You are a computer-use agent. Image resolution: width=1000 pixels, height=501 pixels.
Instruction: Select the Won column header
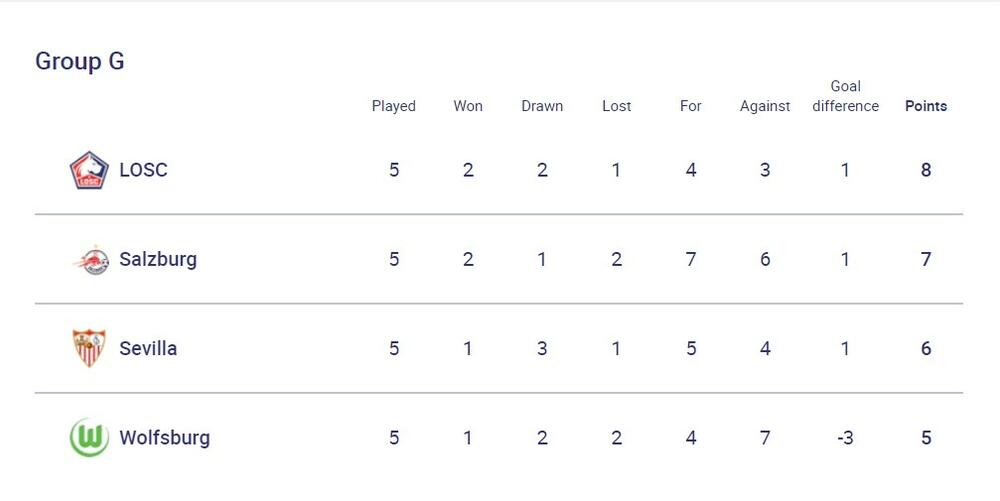point(468,106)
